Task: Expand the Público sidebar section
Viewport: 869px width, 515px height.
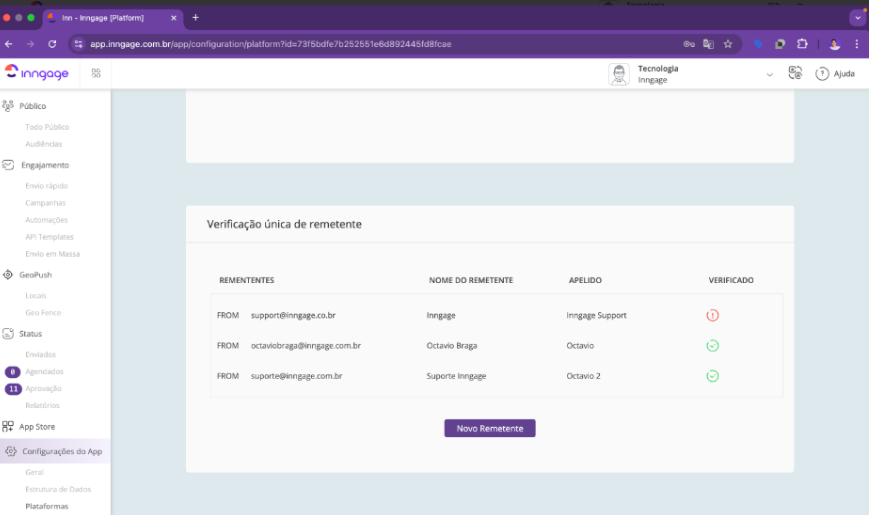Action: [32, 106]
